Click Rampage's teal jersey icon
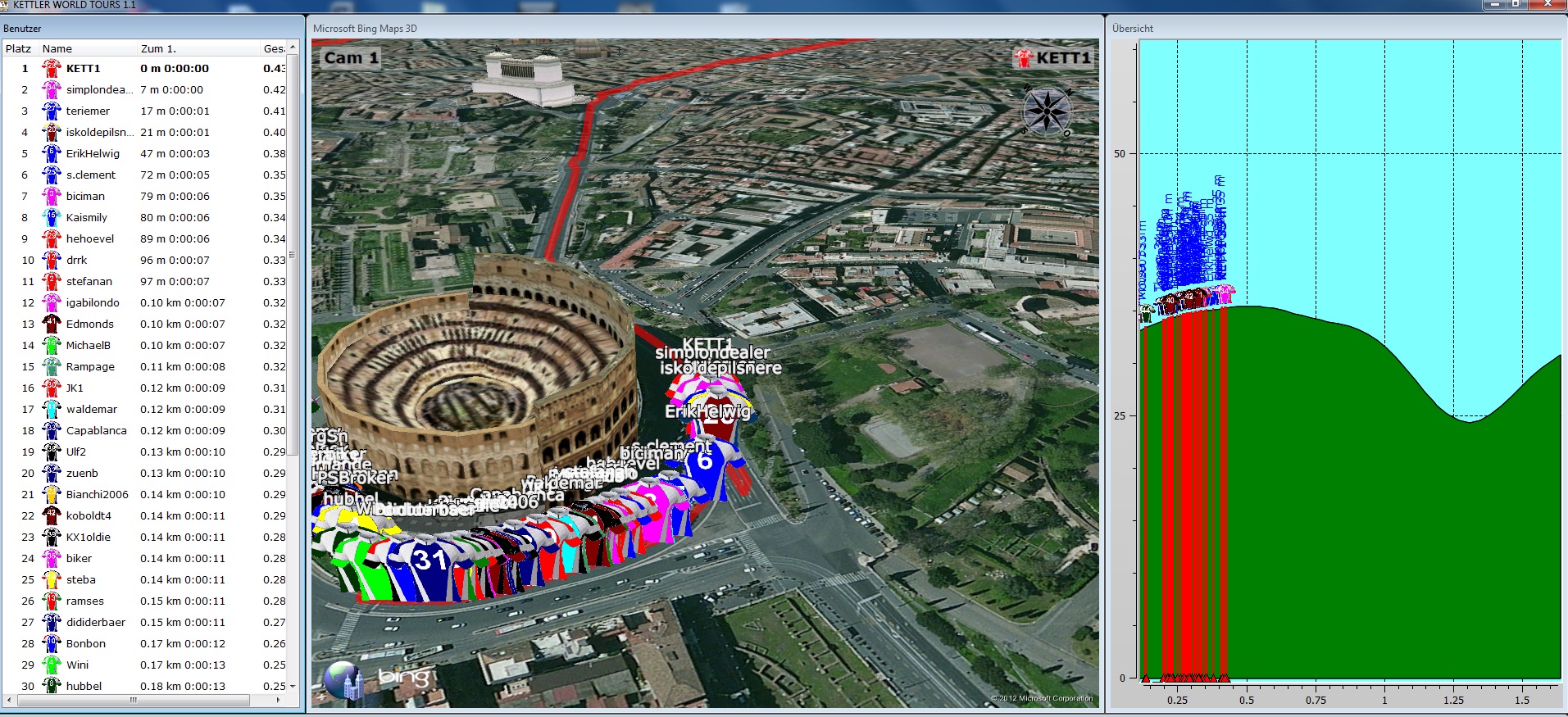1568x717 pixels. tap(52, 367)
